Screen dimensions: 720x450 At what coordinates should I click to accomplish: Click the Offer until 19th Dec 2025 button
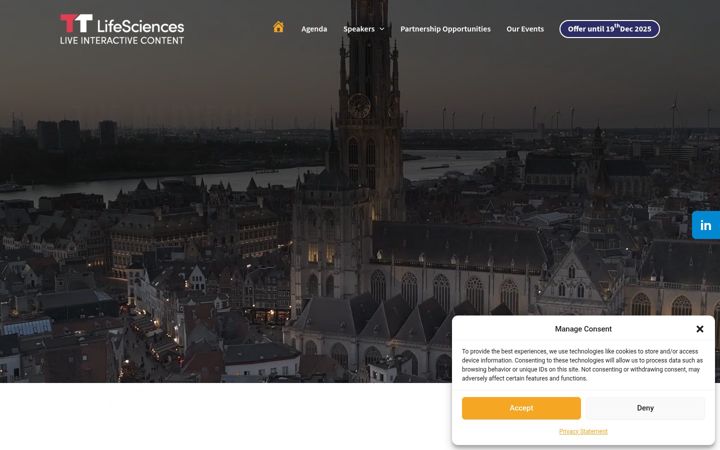(609, 29)
